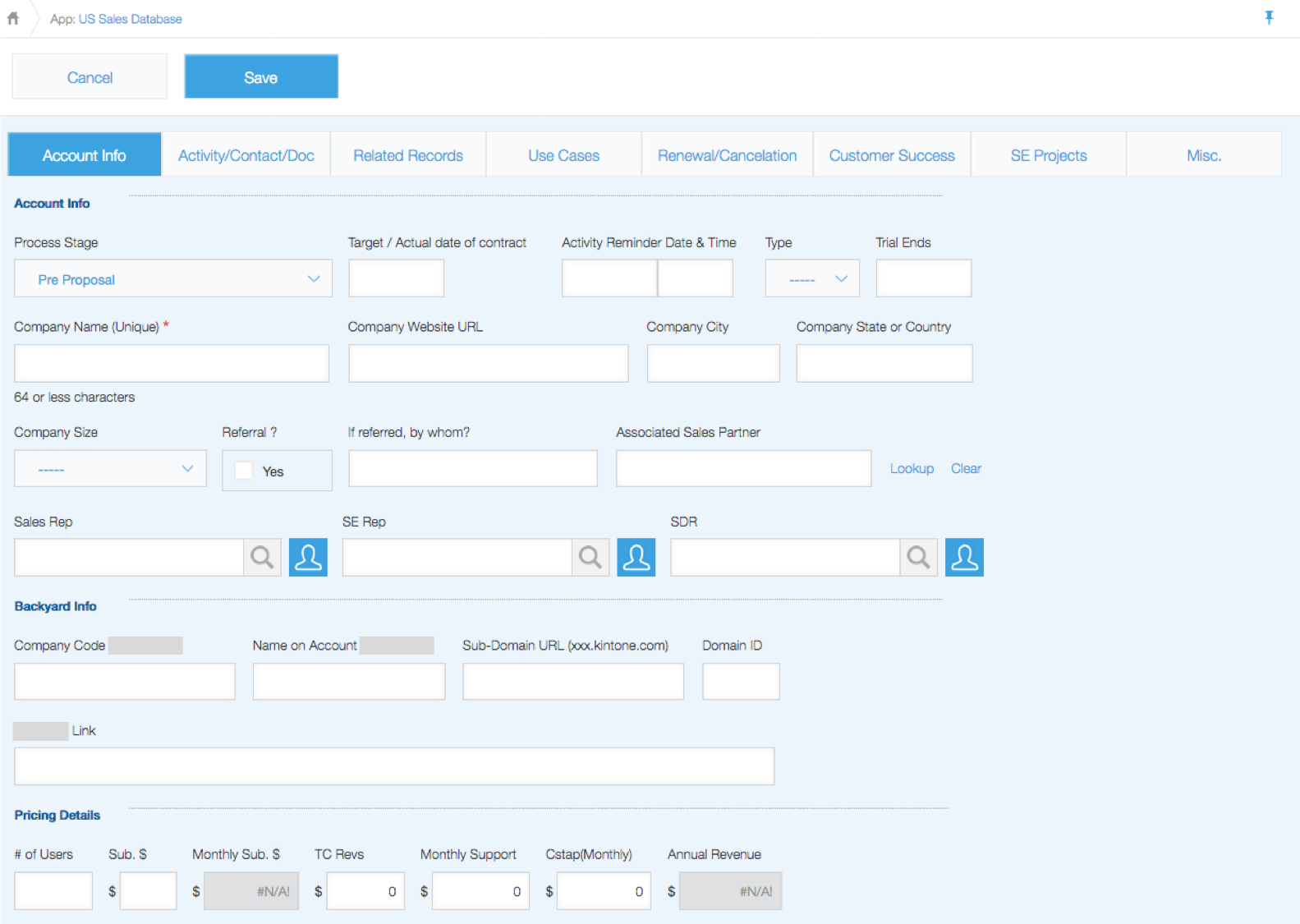Screen dimensions: 1300x924
Task: Open the Renewal/Cancelation tab
Action: pos(727,155)
